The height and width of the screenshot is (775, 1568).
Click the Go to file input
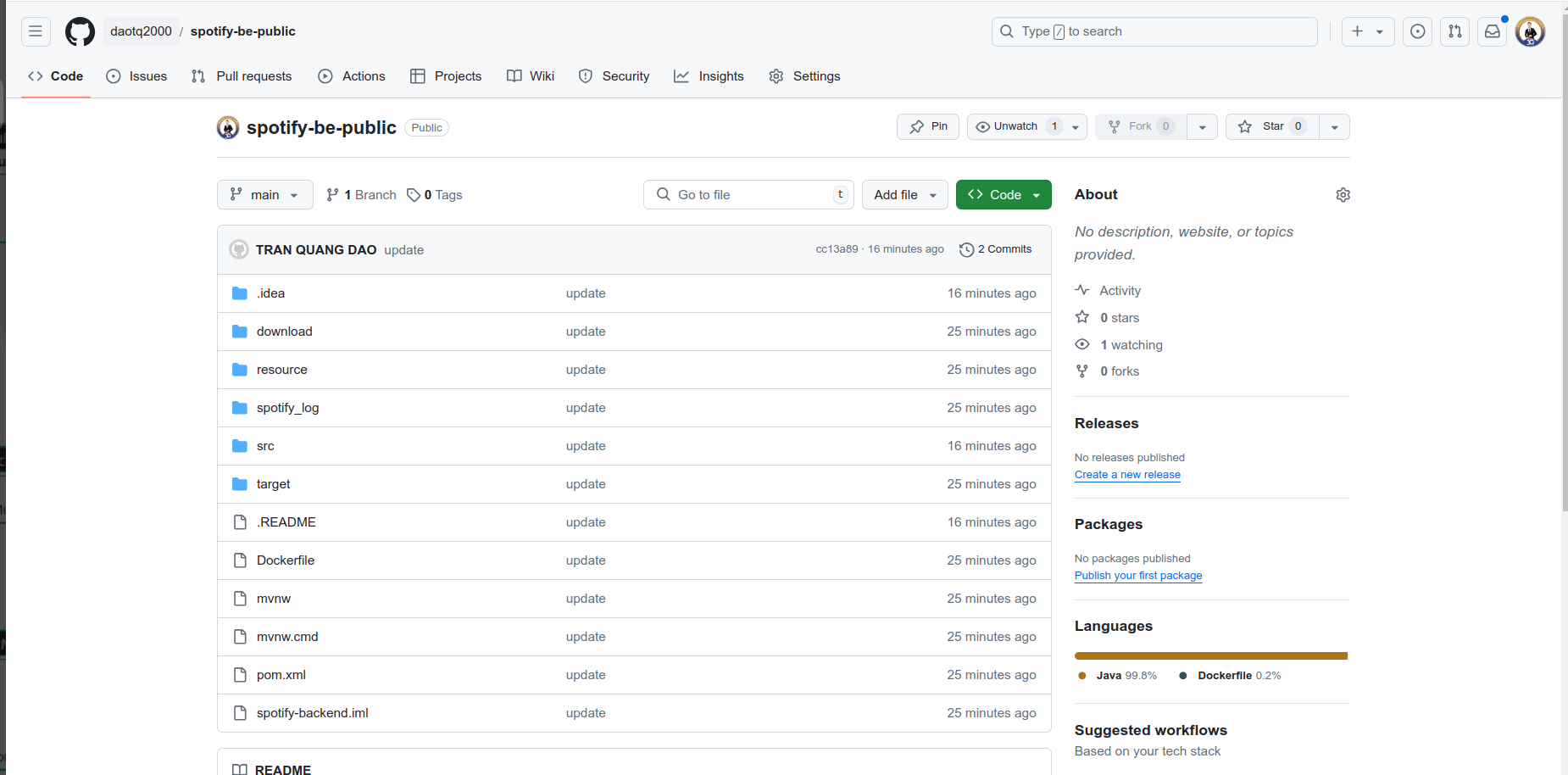coord(749,195)
